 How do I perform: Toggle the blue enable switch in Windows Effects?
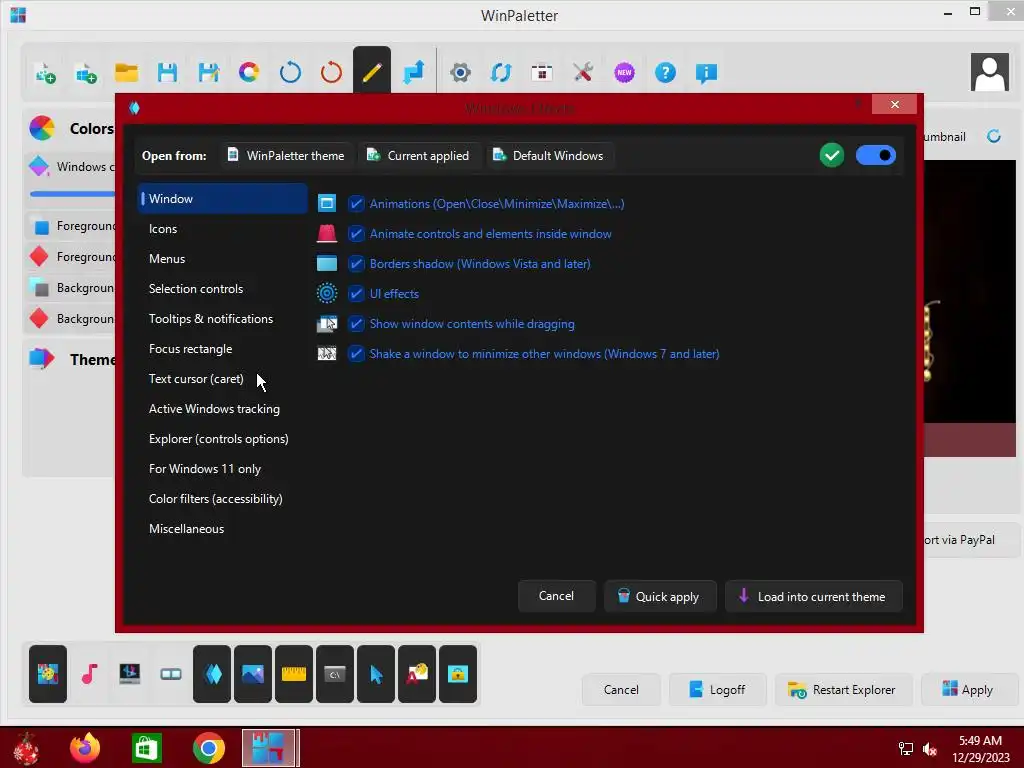(875, 155)
